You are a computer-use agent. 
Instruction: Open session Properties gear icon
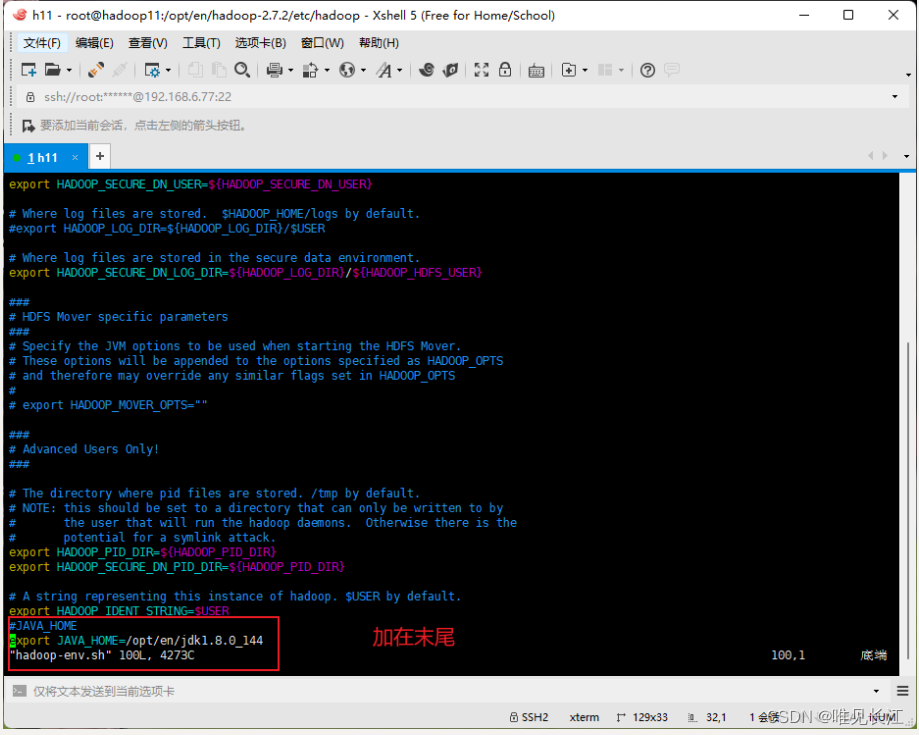(x=152, y=70)
